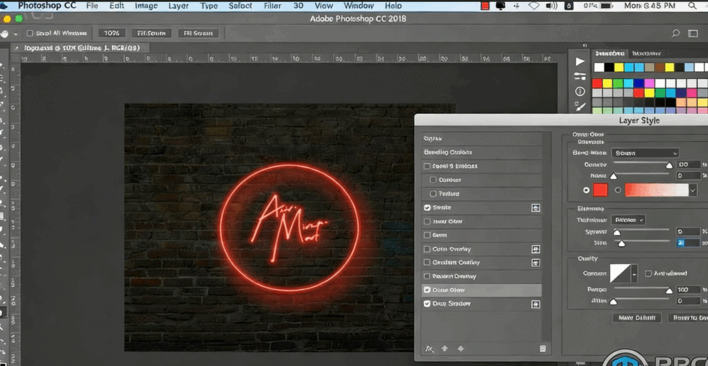Enable the Gradient Overlay checkbox
Screen dimensions: 708x366
[x=427, y=263]
